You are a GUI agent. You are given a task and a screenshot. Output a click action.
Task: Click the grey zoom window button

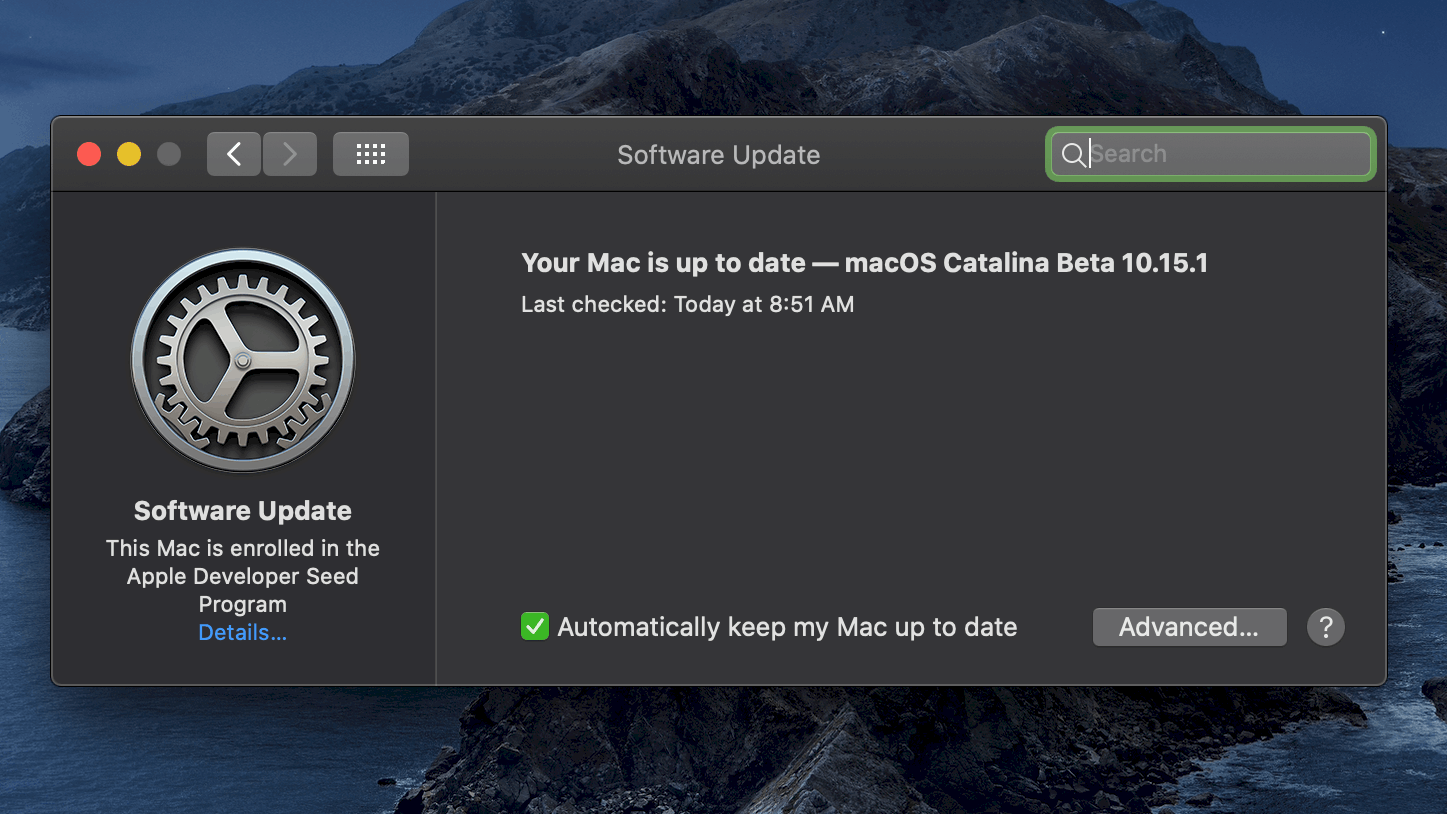point(168,153)
